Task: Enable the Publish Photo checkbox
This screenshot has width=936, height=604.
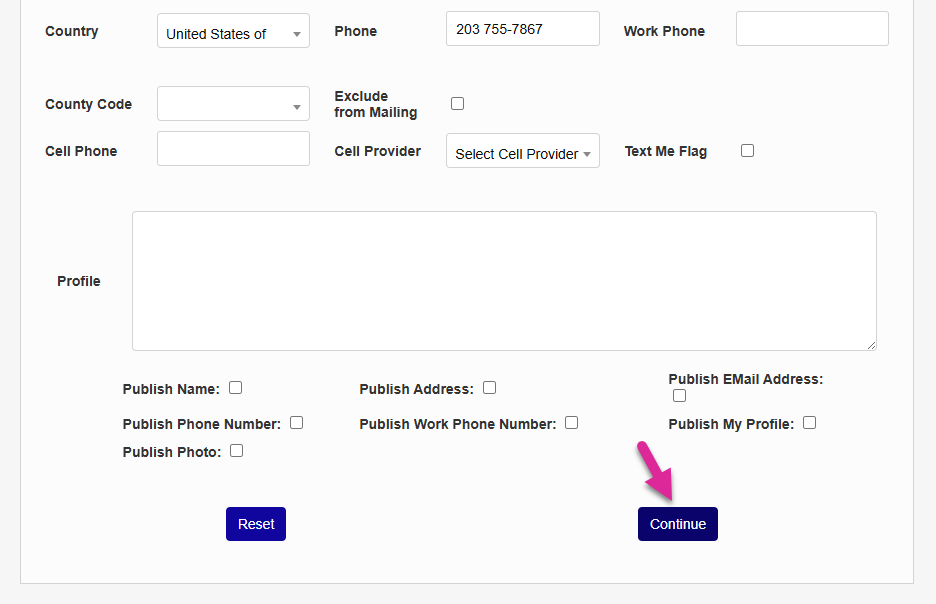Action: click(237, 451)
